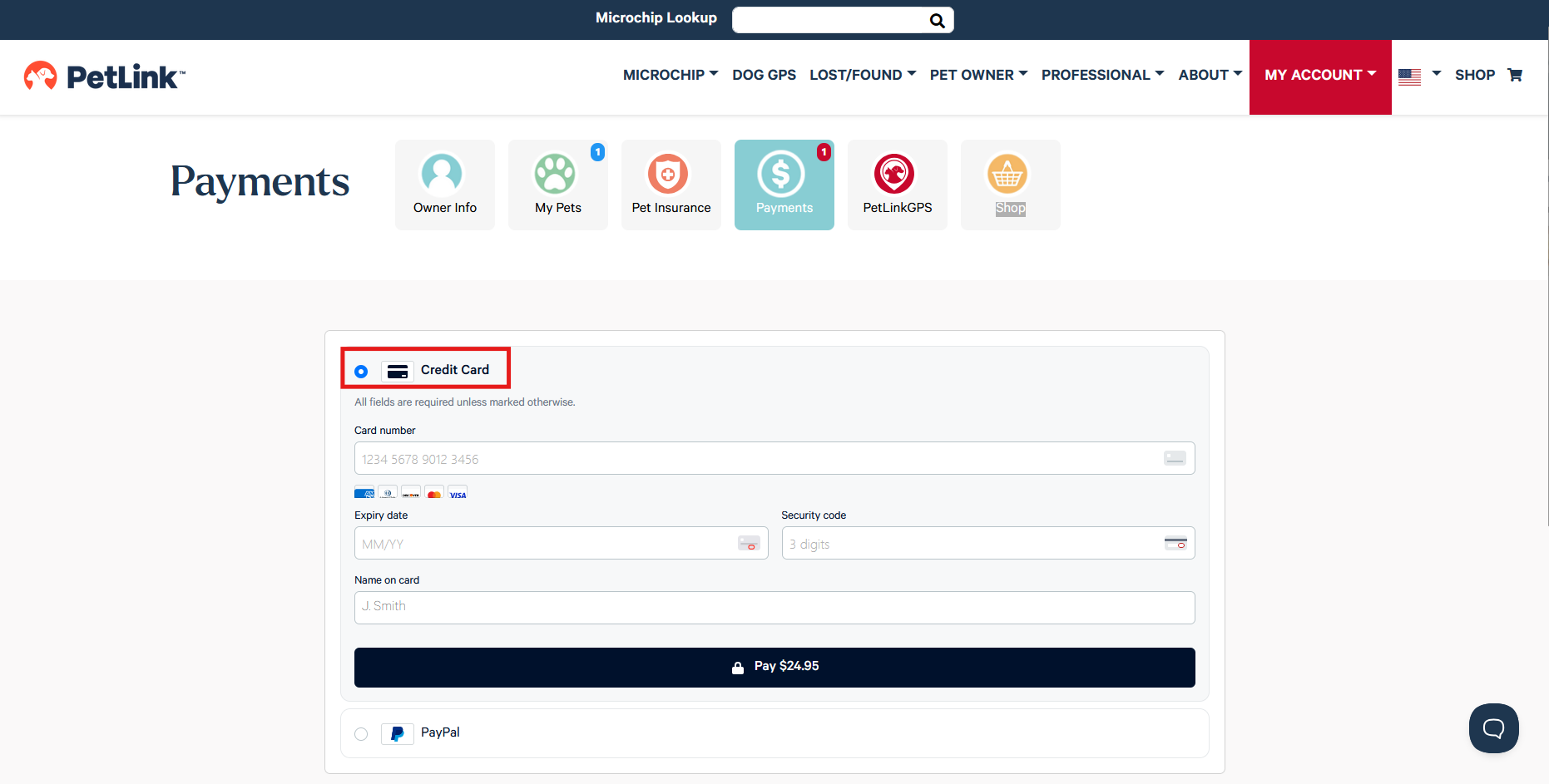
Task: Select the Credit Card option label
Action: click(455, 370)
